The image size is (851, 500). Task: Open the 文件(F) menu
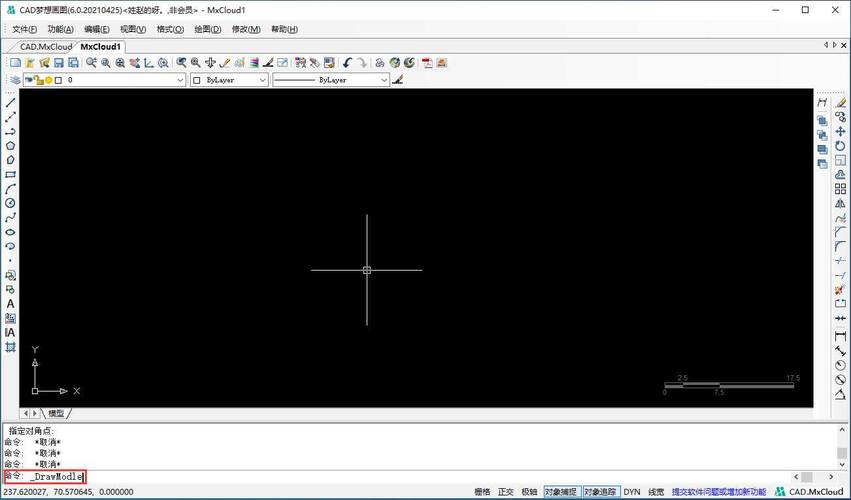(24, 29)
